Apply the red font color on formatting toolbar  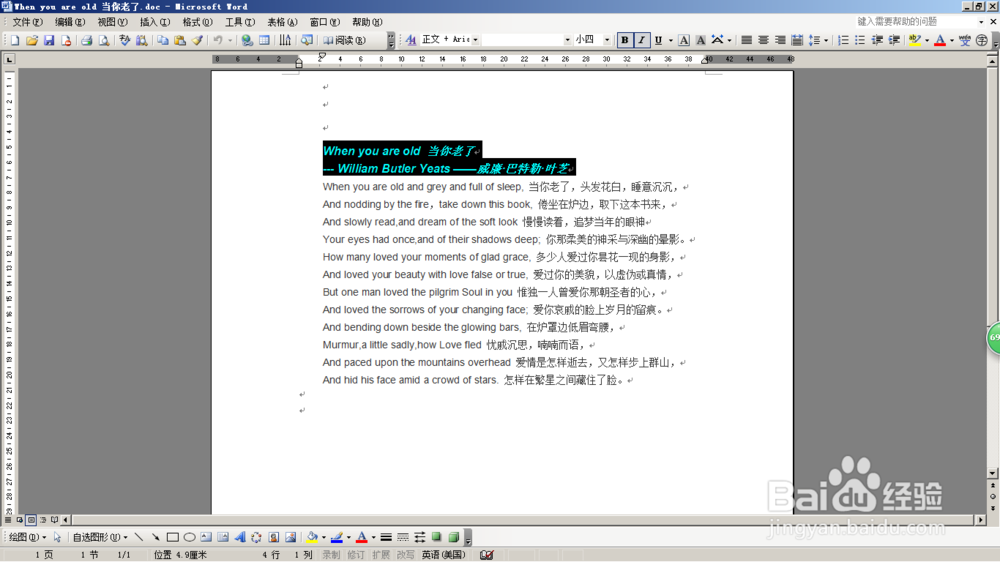(940, 40)
